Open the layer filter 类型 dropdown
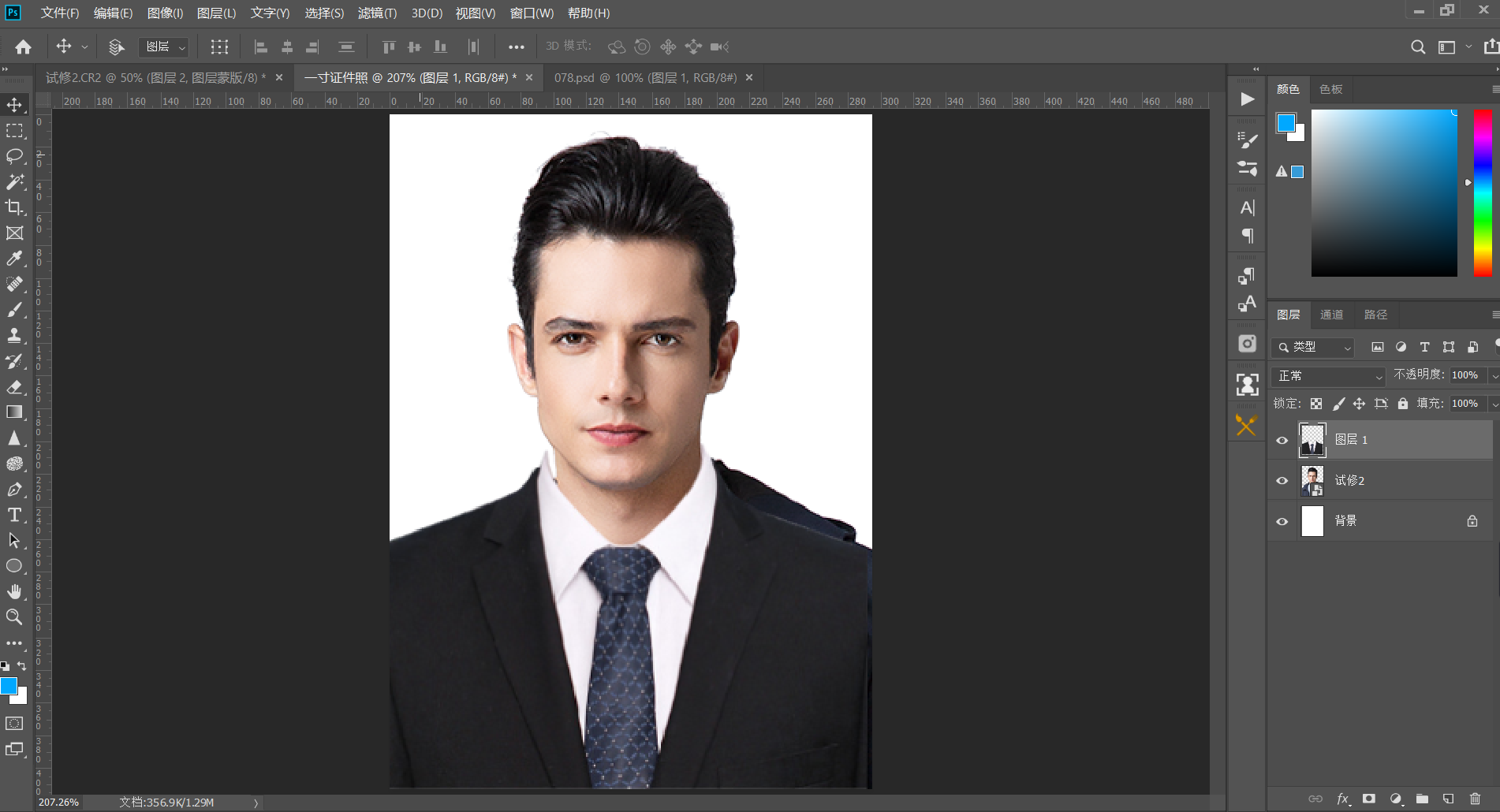 tap(1313, 347)
